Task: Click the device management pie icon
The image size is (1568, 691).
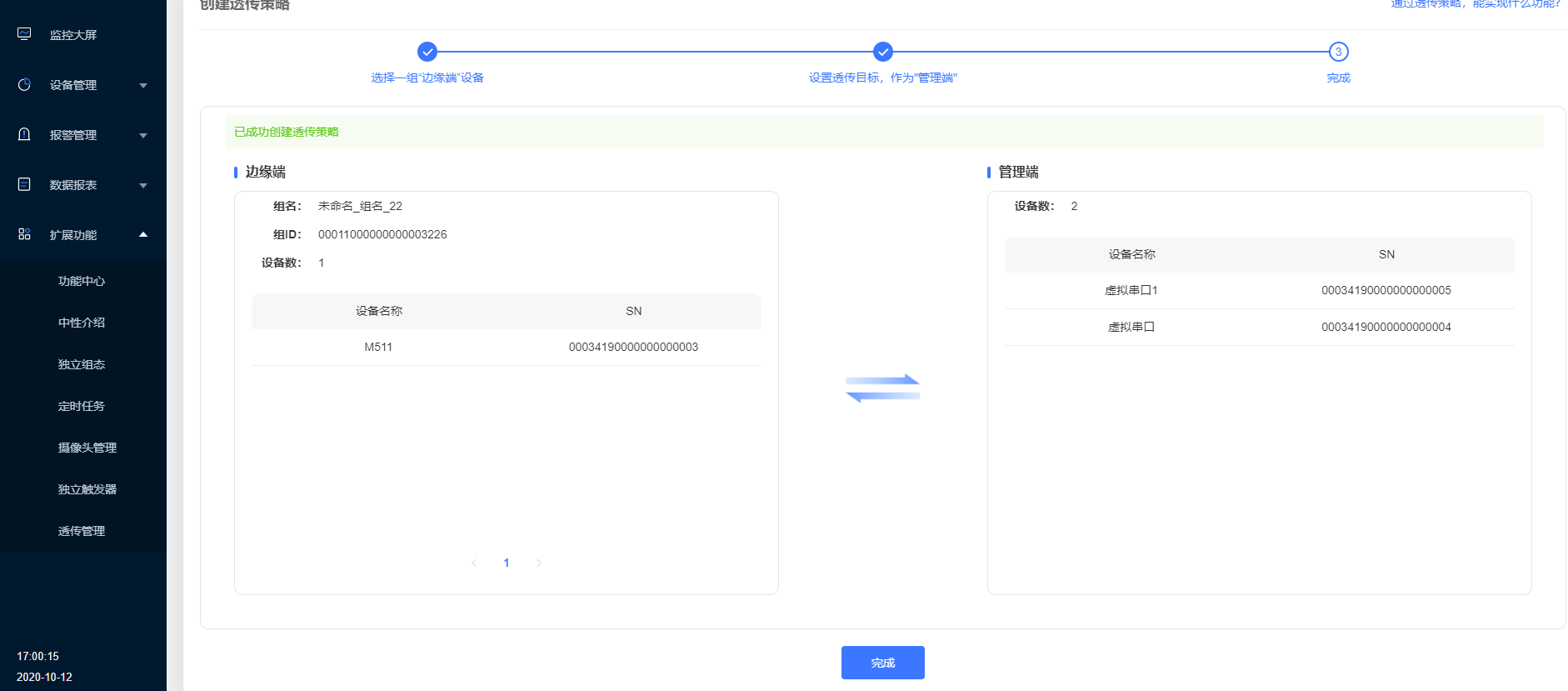Action: click(x=24, y=84)
